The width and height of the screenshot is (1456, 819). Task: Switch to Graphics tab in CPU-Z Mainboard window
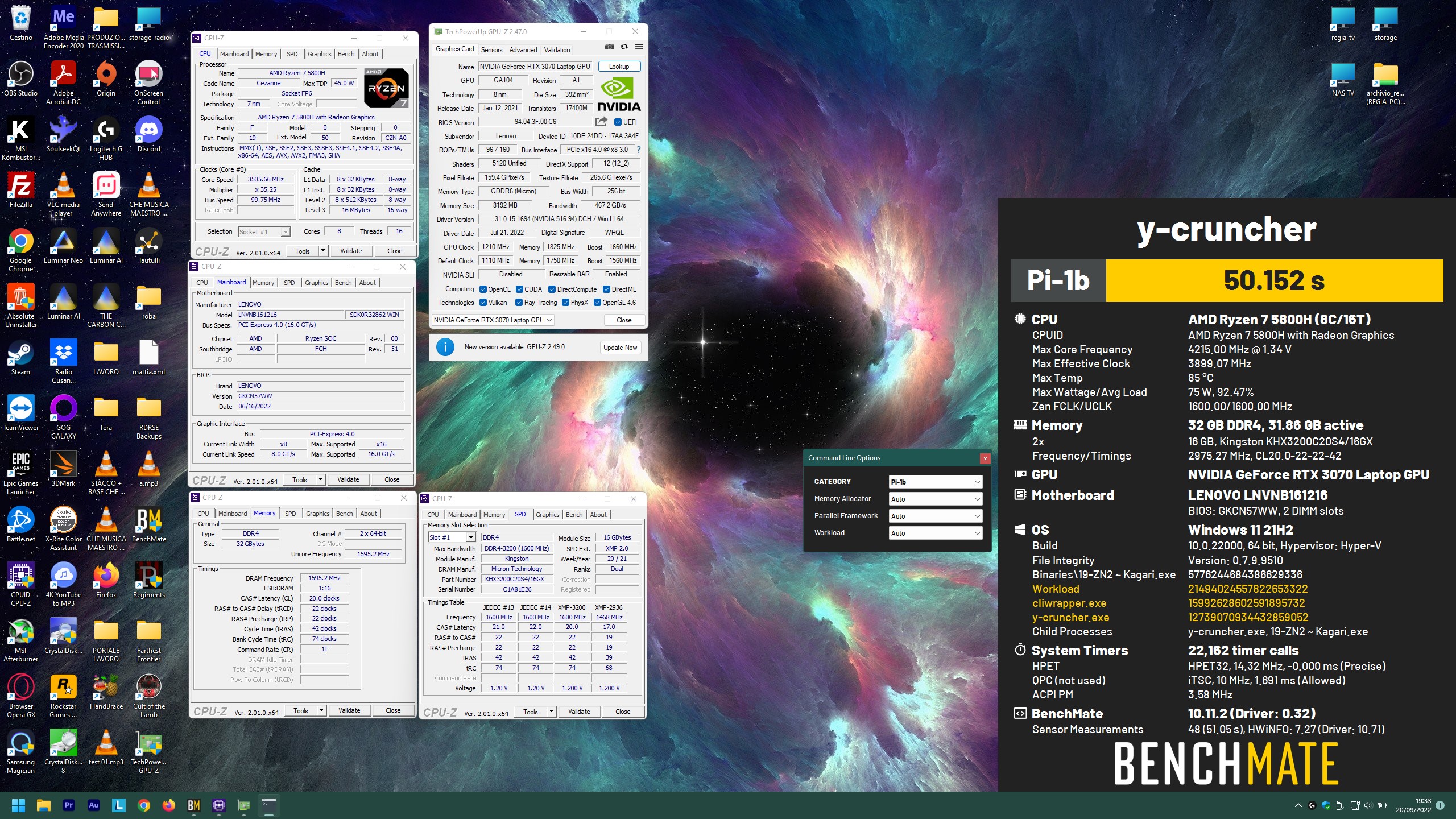point(316,283)
